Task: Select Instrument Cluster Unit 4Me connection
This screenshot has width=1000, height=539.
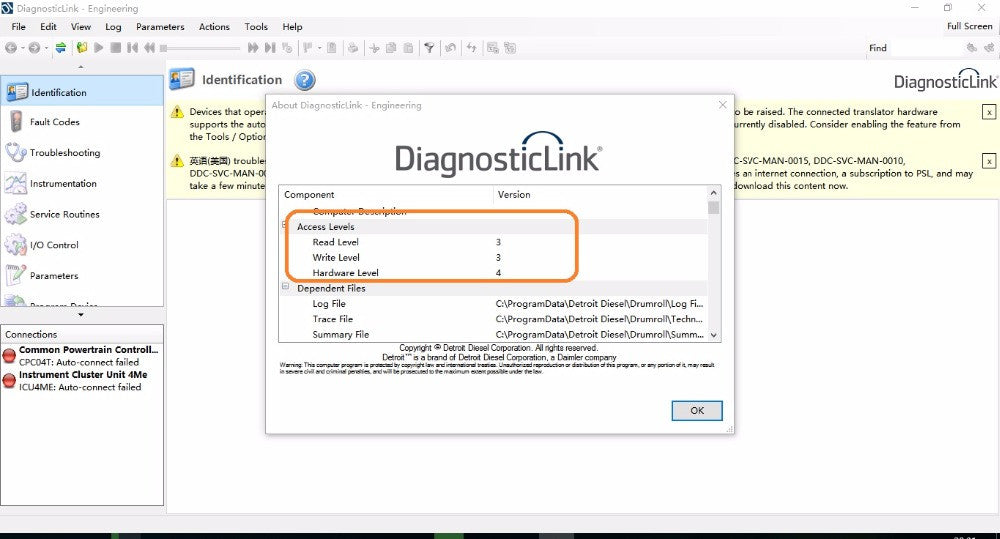Action: [x=82, y=380]
